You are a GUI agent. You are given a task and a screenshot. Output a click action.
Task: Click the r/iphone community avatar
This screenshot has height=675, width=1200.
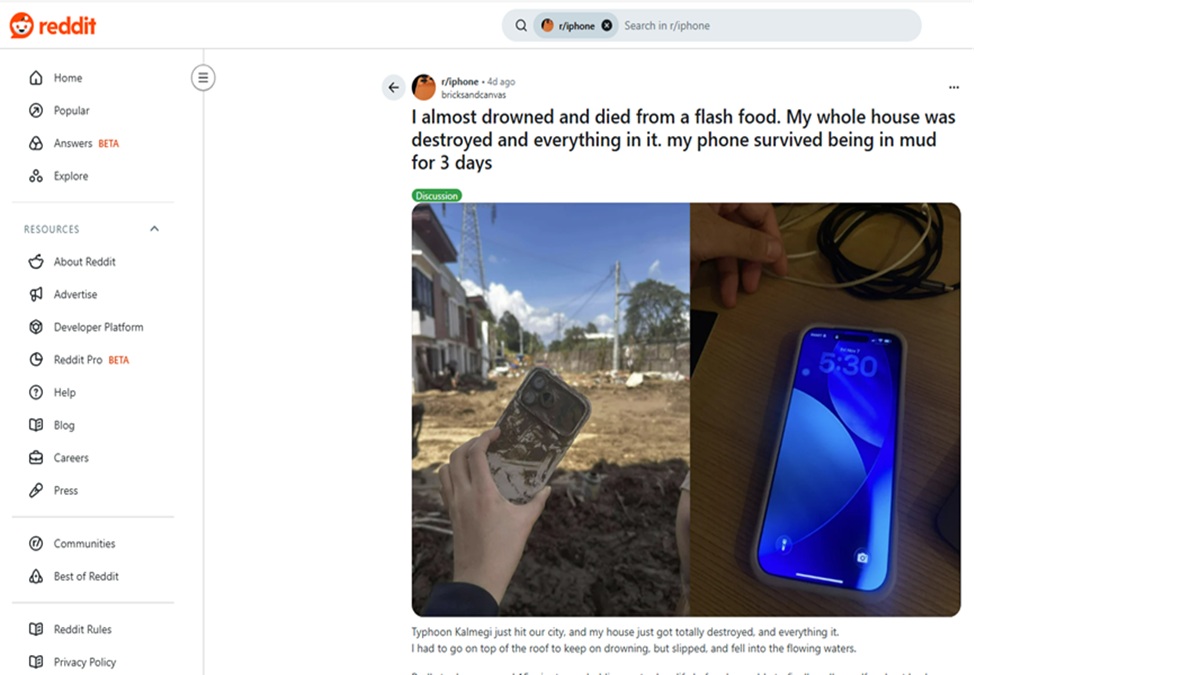[424, 88]
